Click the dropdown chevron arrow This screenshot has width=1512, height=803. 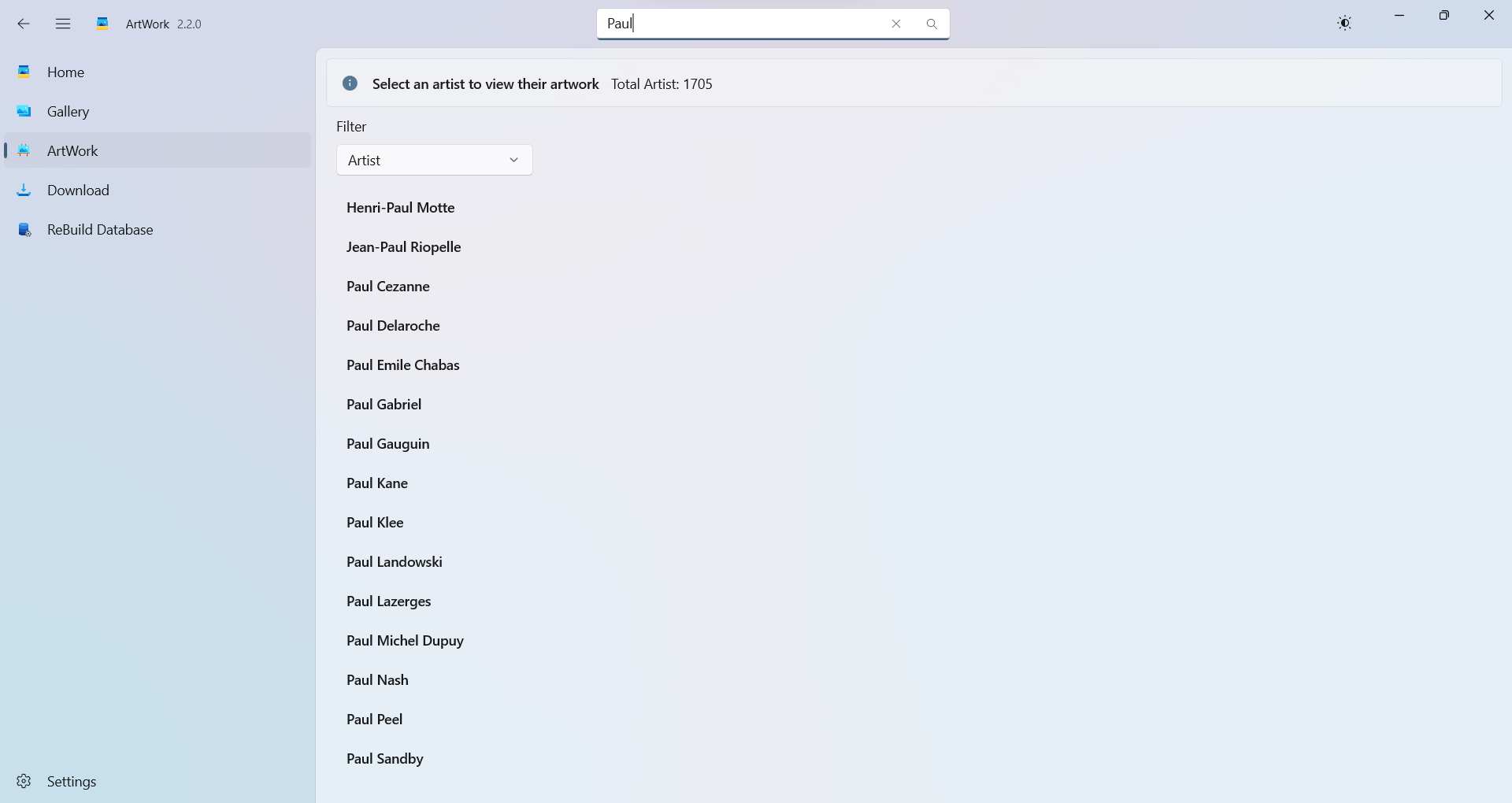[513, 160]
